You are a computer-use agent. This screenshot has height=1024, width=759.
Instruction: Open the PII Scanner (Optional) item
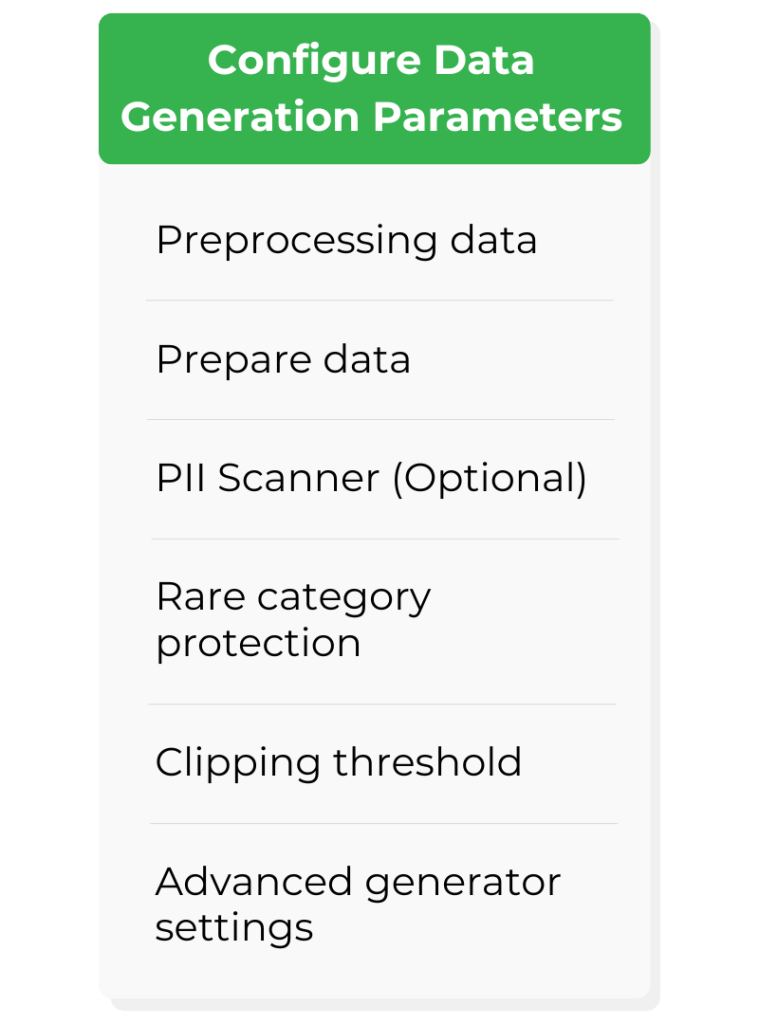371,479
